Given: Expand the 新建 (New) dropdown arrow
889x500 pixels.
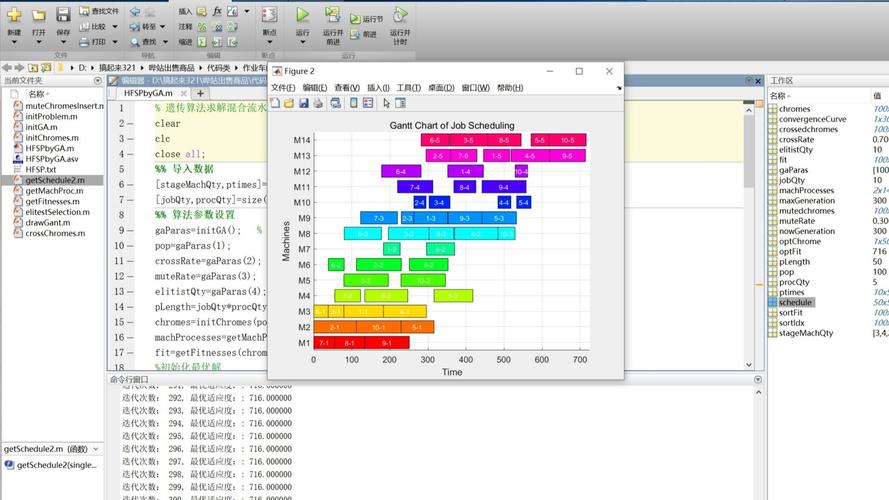Looking at the screenshot, I should click(14, 43).
